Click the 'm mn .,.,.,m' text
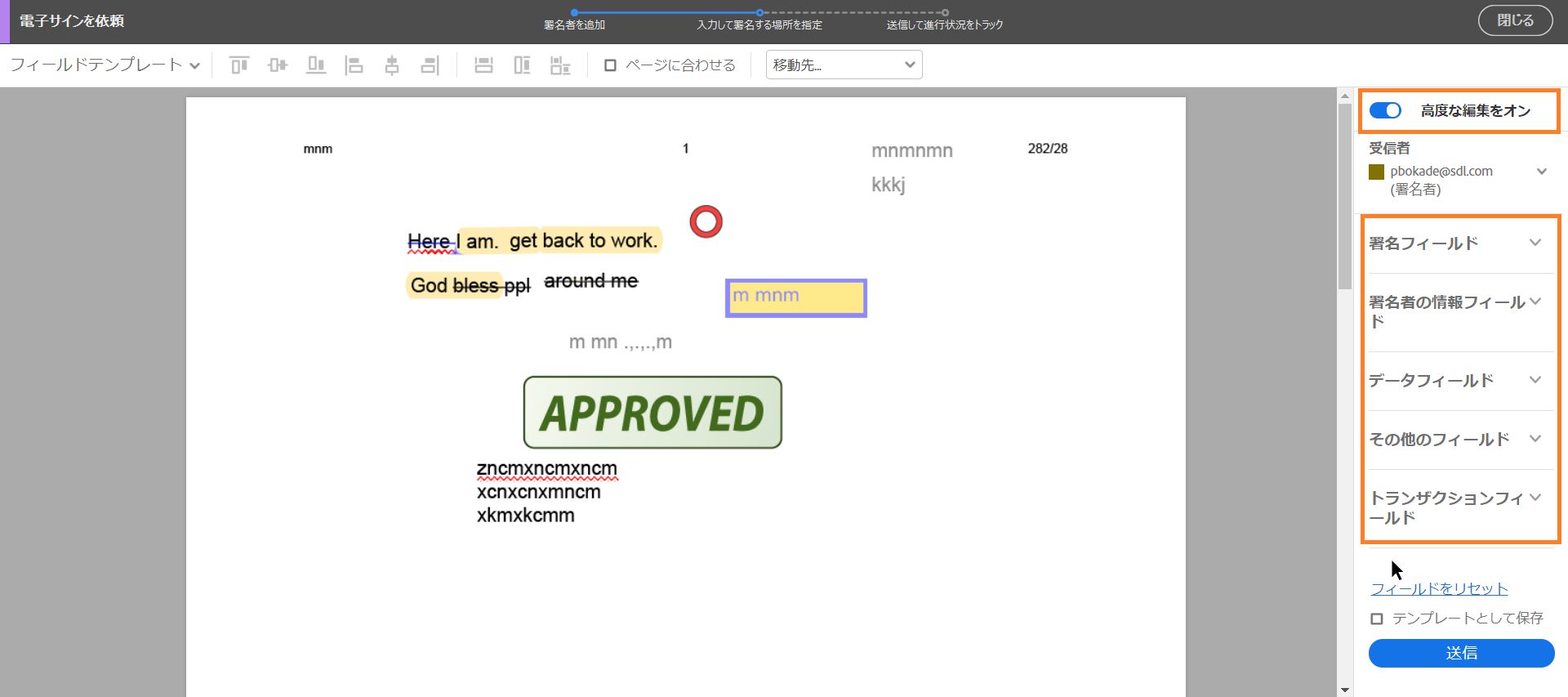1568x697 pixels. click(621, 342)
